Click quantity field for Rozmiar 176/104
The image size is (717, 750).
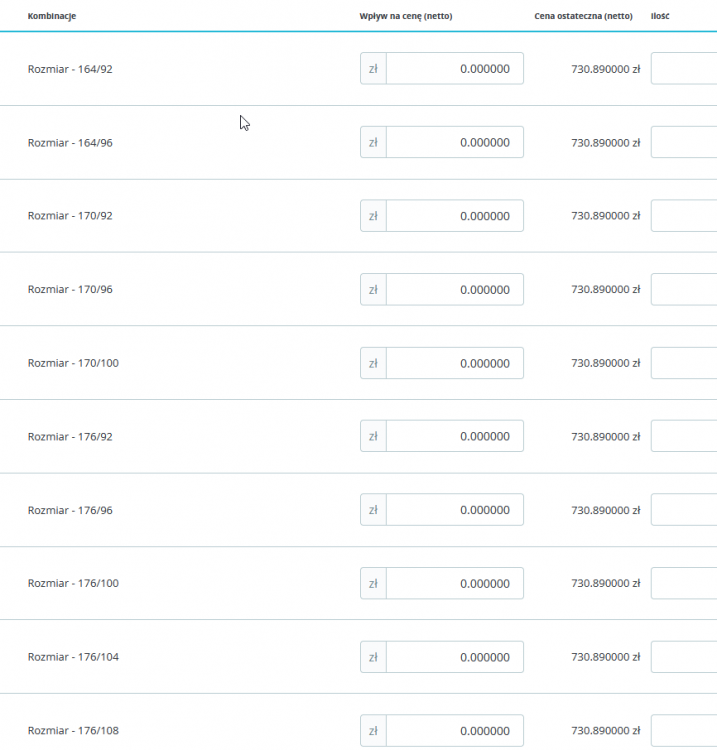point(684,657)
